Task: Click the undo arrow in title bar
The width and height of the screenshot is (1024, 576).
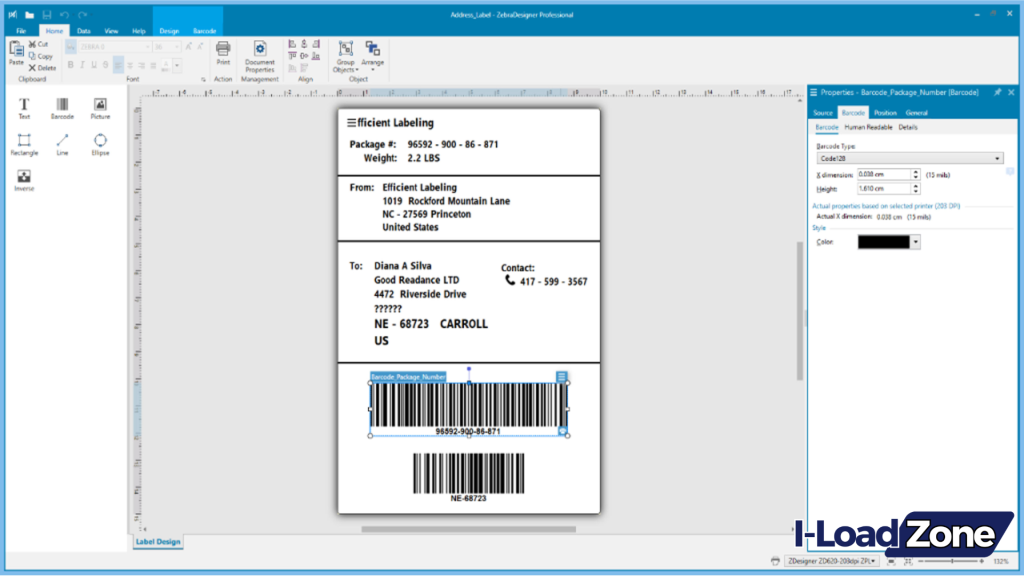Action: coord(64,14)
